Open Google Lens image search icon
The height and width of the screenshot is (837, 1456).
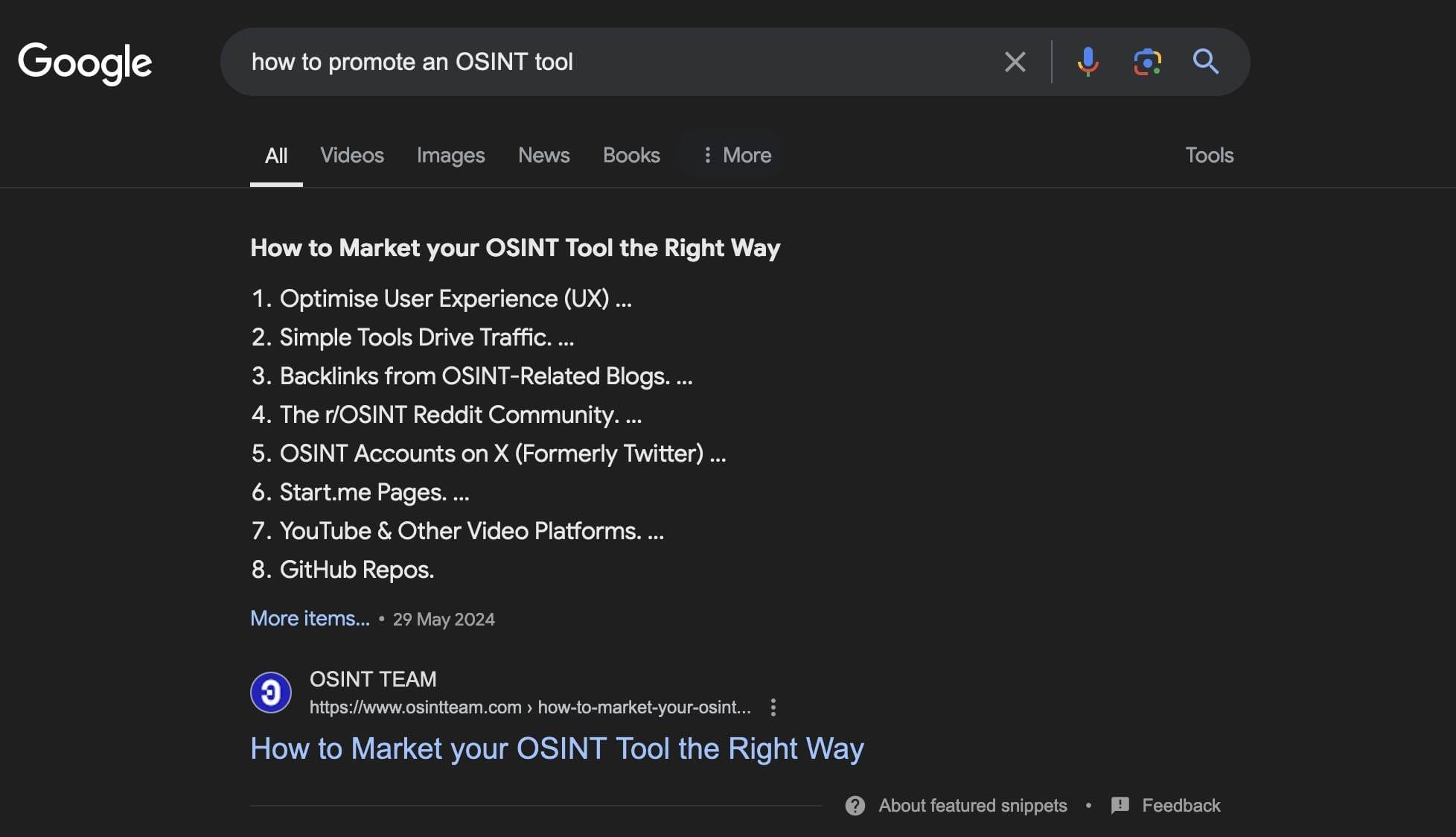pos(1147,62)
